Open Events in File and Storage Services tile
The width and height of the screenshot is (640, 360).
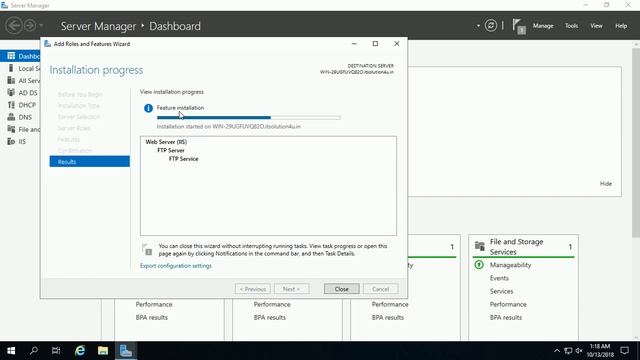coord(499,278)
